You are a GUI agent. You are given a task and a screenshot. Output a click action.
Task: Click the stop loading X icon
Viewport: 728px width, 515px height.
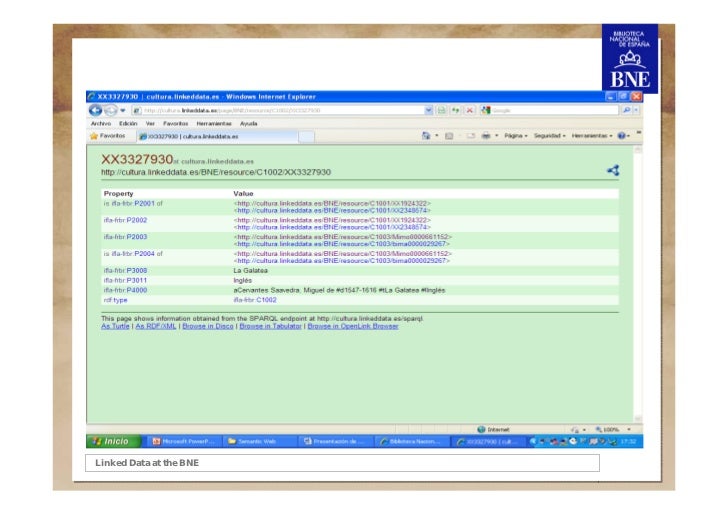pyautogui.click(x=470, y=110)
